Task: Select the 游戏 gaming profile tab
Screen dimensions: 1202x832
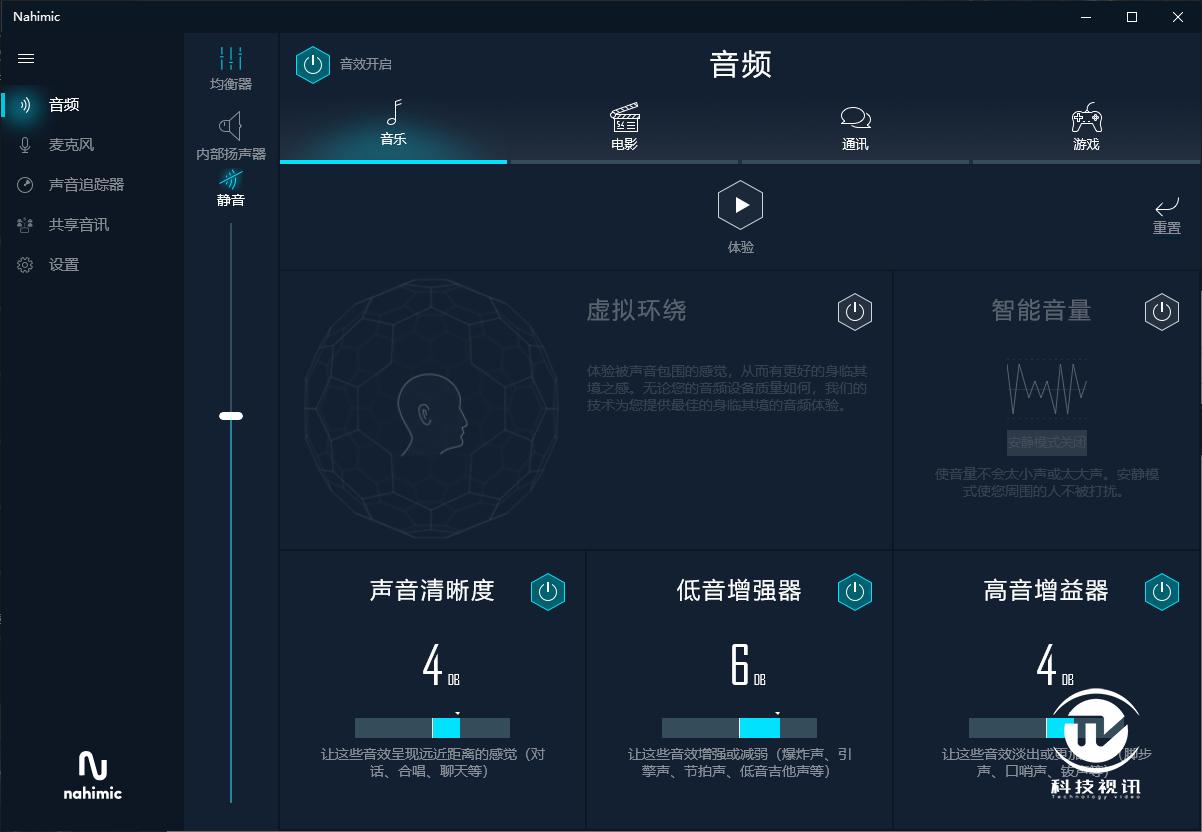Action: click(x=1086, y=127)
